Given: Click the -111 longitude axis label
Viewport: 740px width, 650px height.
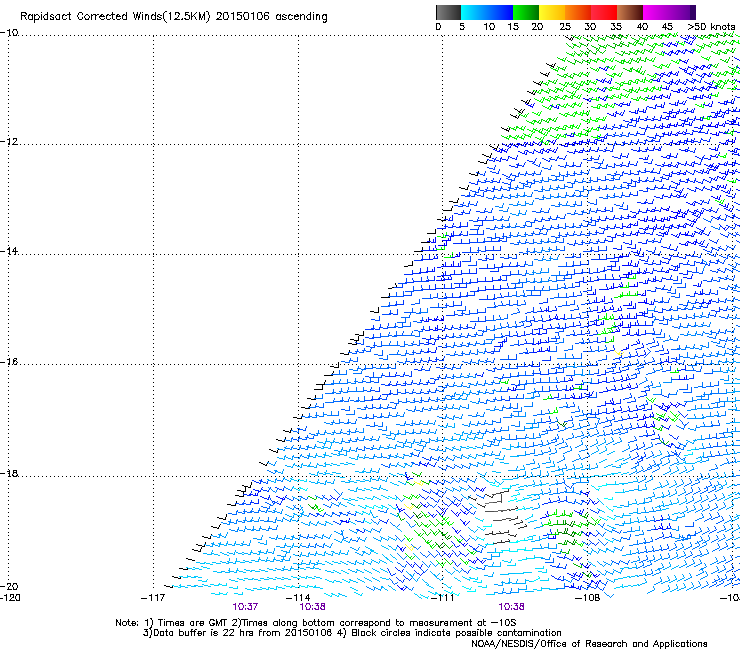Looking at the screenshot, I should coord(442,598).
